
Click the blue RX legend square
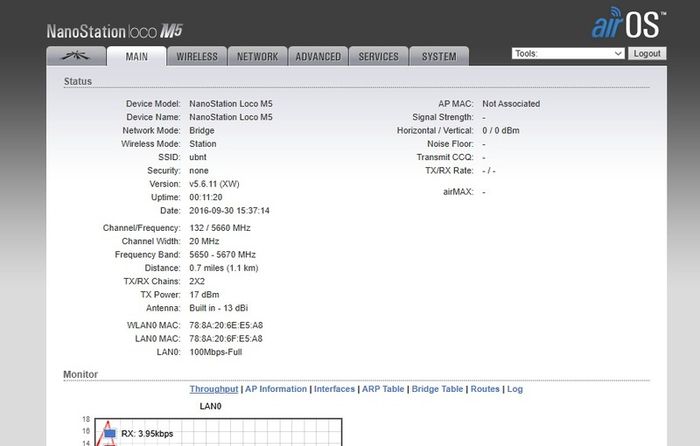tap(110, 433)
